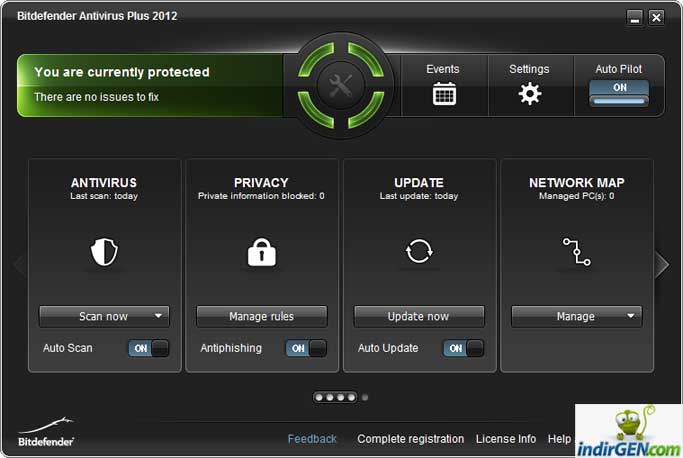Minimize the Bitdefender window

[635, 18]
